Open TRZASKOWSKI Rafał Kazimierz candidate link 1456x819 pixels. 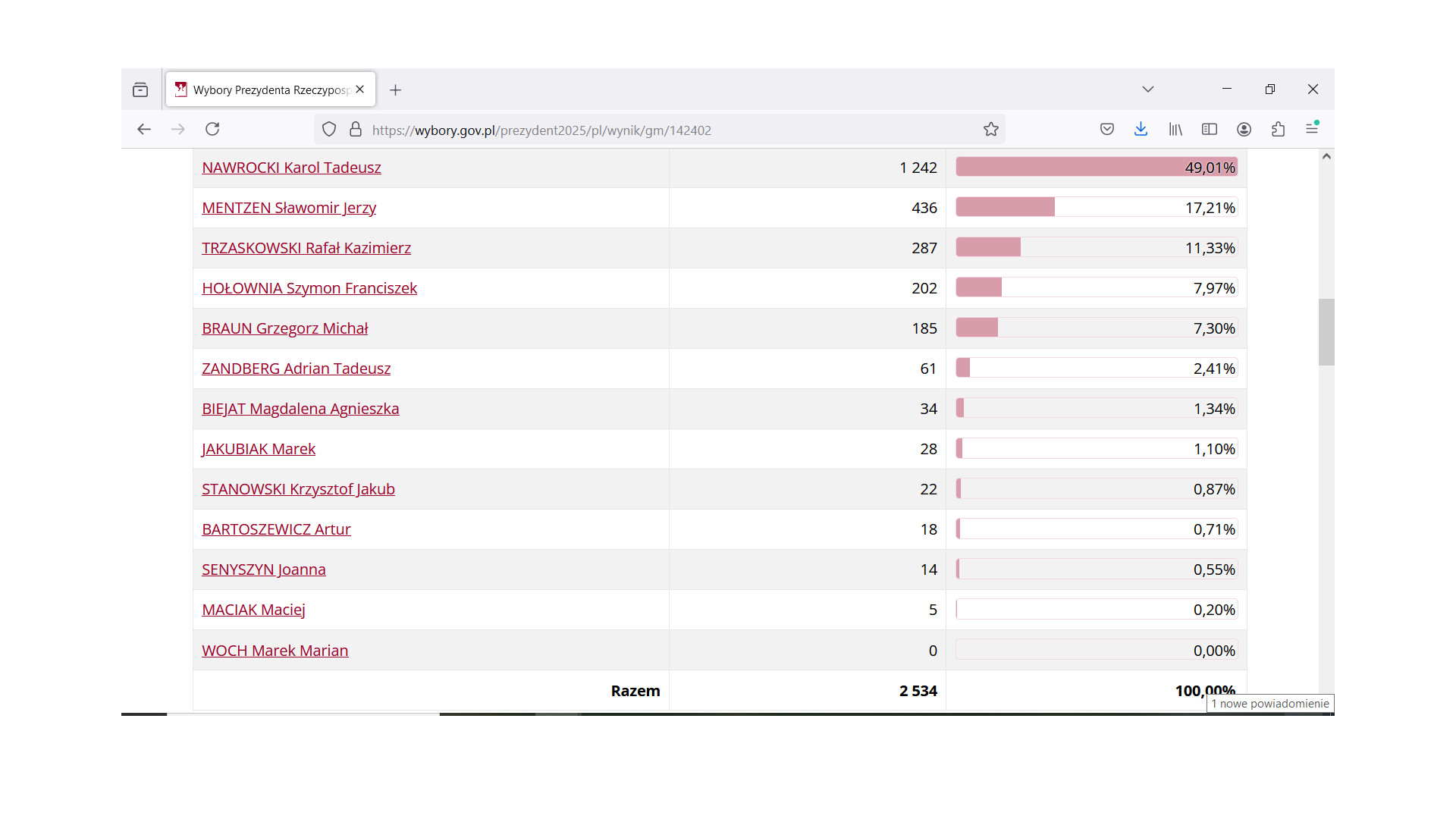[x=306, y=248]
